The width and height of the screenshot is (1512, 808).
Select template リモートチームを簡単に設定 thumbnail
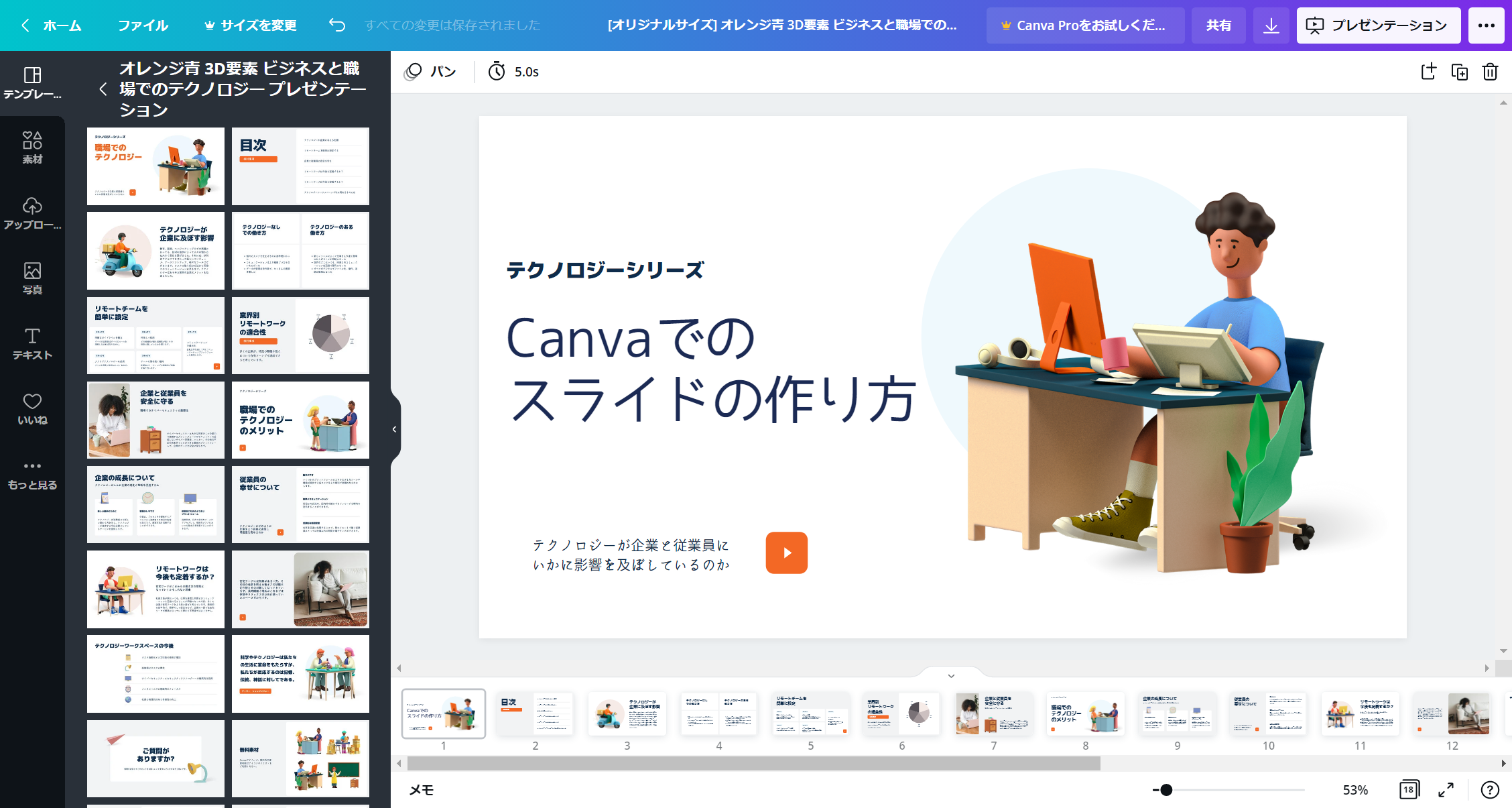point(155,335)
